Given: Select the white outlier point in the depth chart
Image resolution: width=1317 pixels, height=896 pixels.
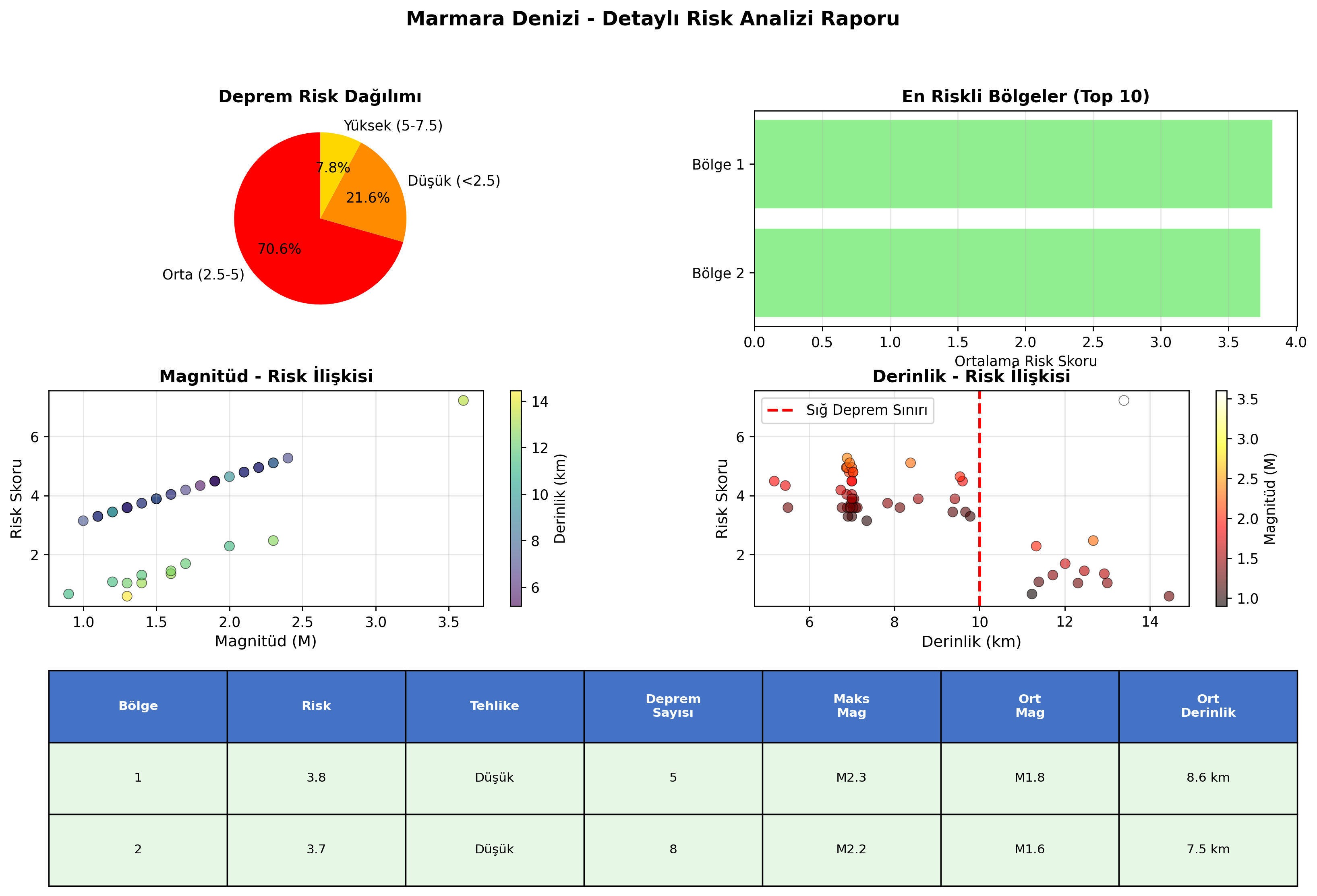Looking at the screenshot, I should (1124, 401).
